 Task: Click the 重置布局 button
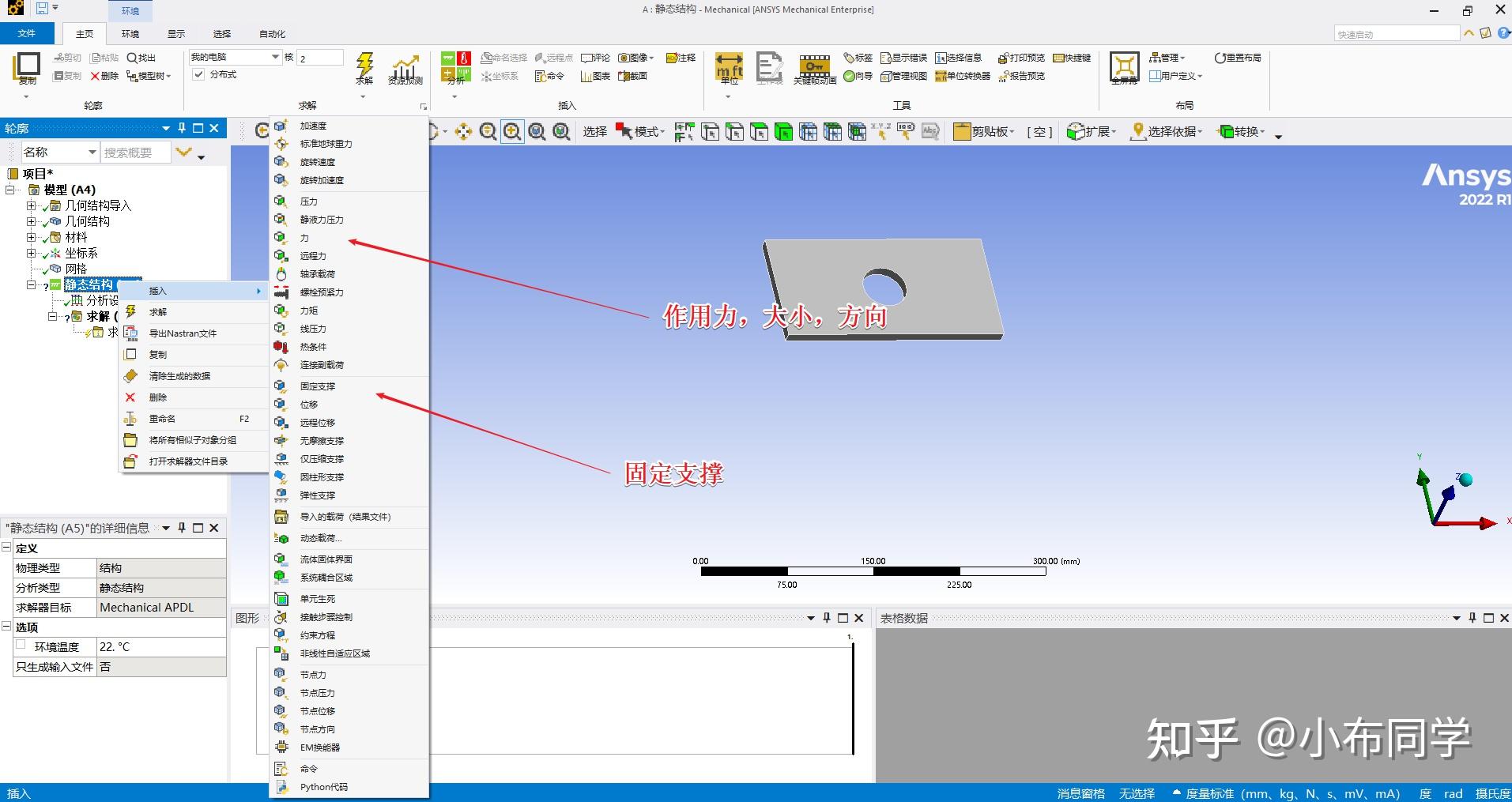(1237, 58)
